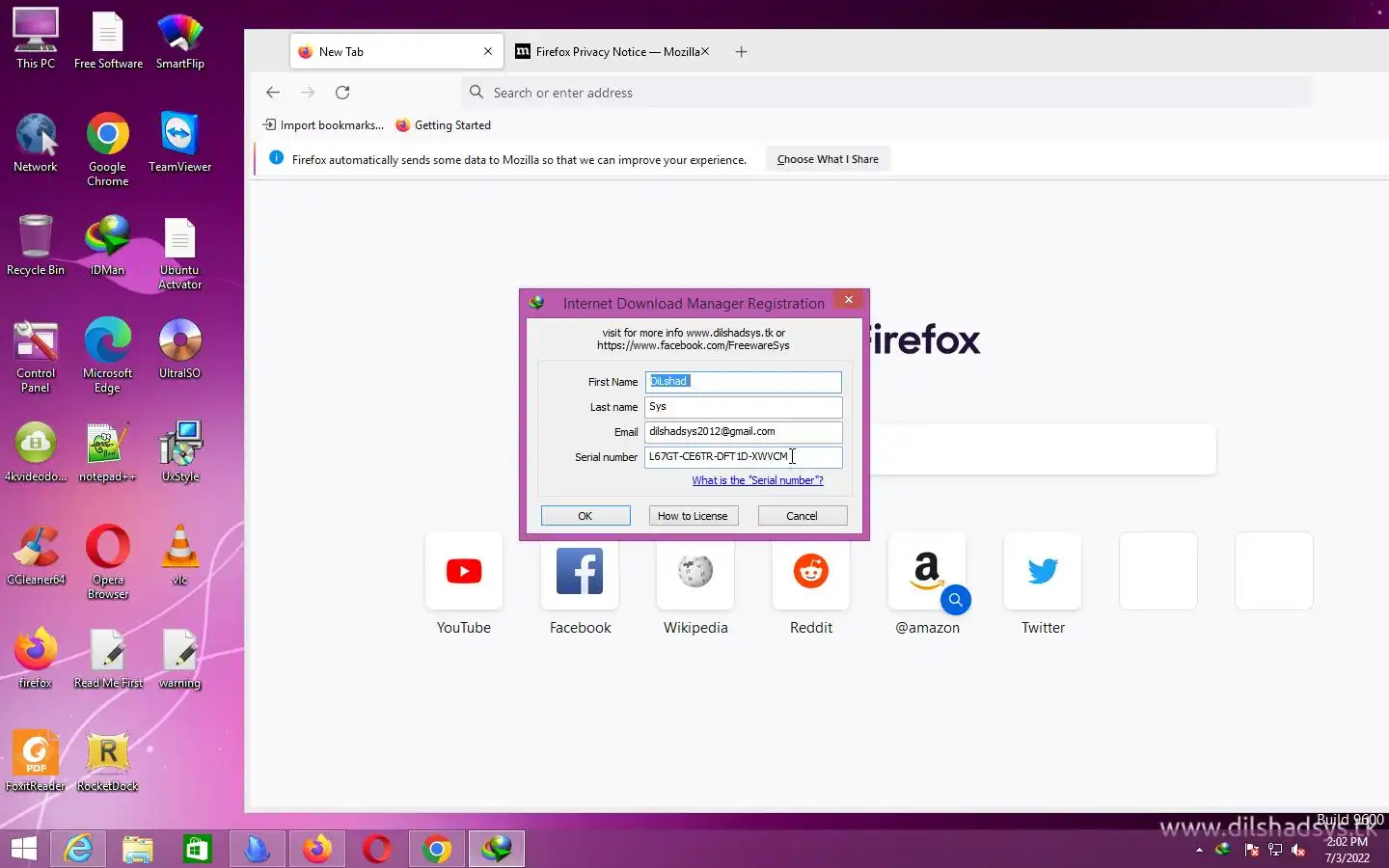Launch SmartFlip from desktop
The height and width of the screenshot is (868, 1389).
(x=179, y=39)
